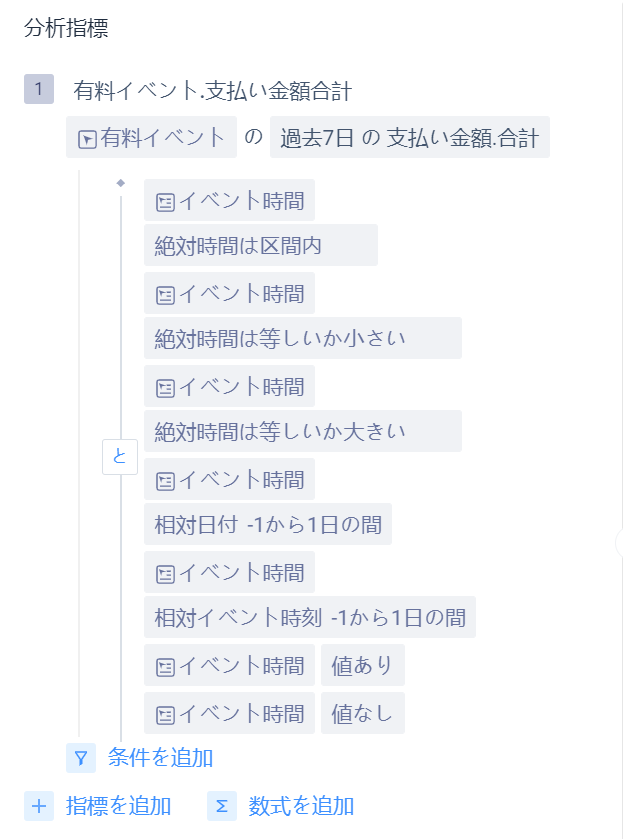This screenshot has width=623, height=839.
Task: Click the event icon in 有料イベント selector
Action: coord(87,140)
